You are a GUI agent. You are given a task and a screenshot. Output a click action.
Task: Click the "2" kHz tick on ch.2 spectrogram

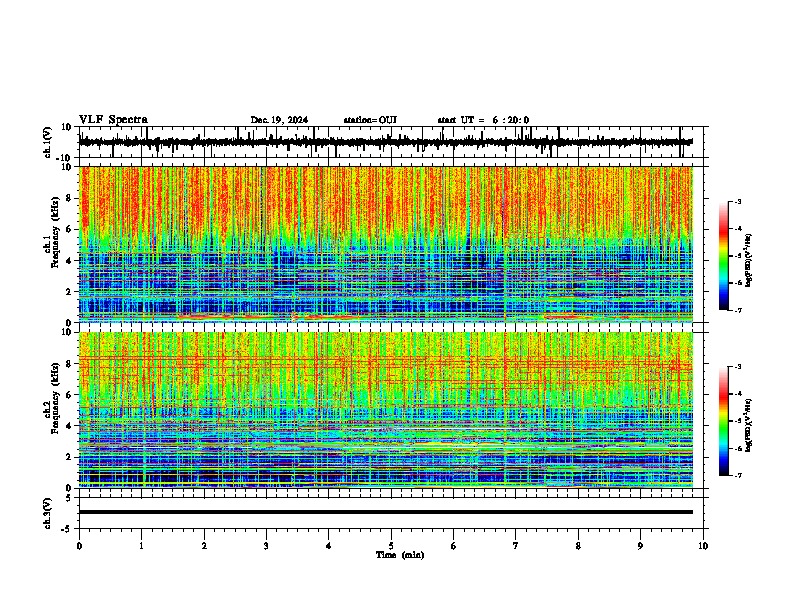[69, 457]
